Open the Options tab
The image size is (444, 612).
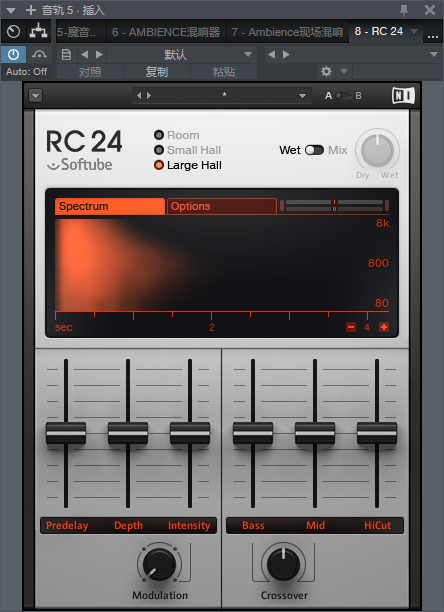(222, 206)
